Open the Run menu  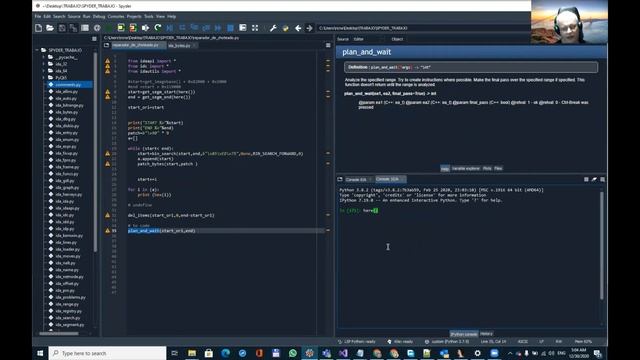coord(86,16)
